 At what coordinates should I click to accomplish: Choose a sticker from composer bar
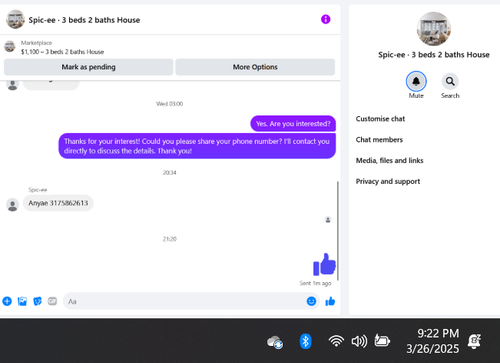point(37,301)
